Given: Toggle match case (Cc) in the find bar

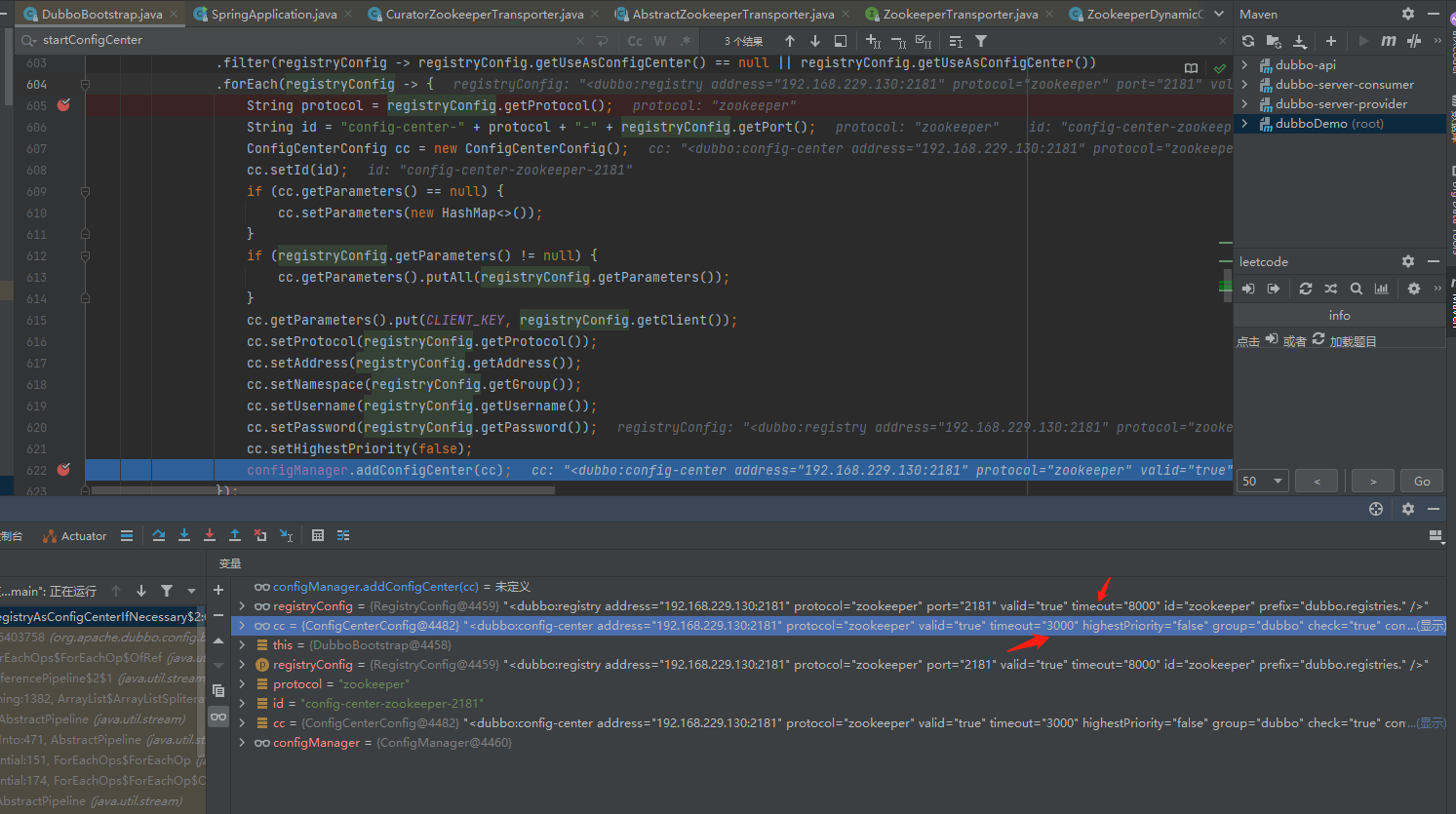Looking at the screenshot, I should tap(635, 41).
